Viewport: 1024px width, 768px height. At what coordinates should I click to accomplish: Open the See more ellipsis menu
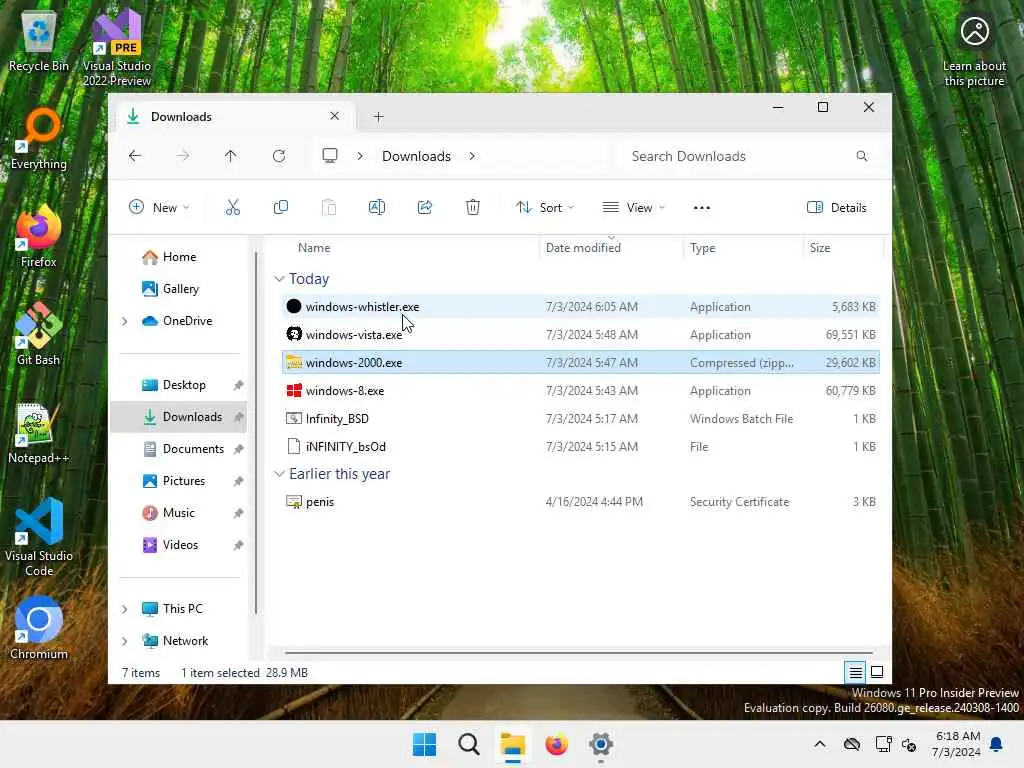(x=701, y=208)
